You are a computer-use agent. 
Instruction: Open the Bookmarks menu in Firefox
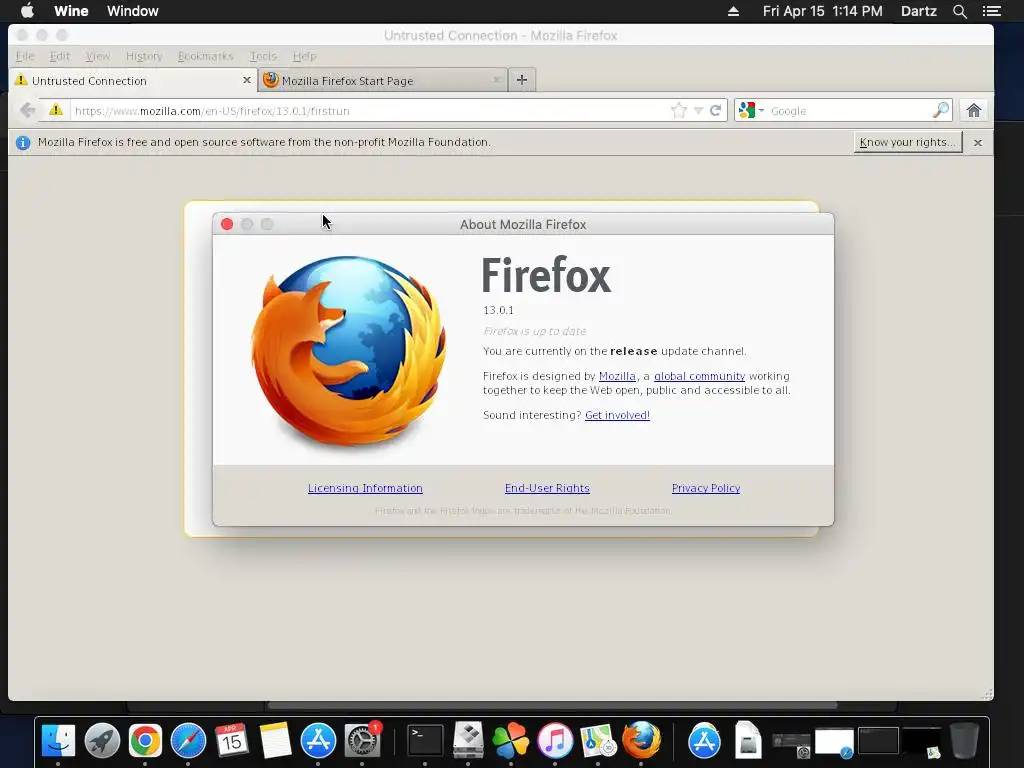pos(205,56)
